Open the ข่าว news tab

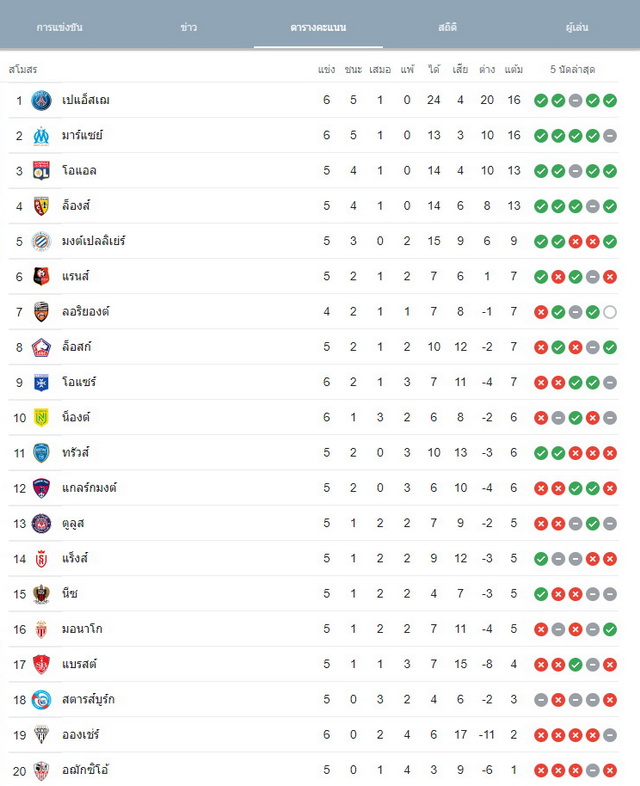coord(189,27)
